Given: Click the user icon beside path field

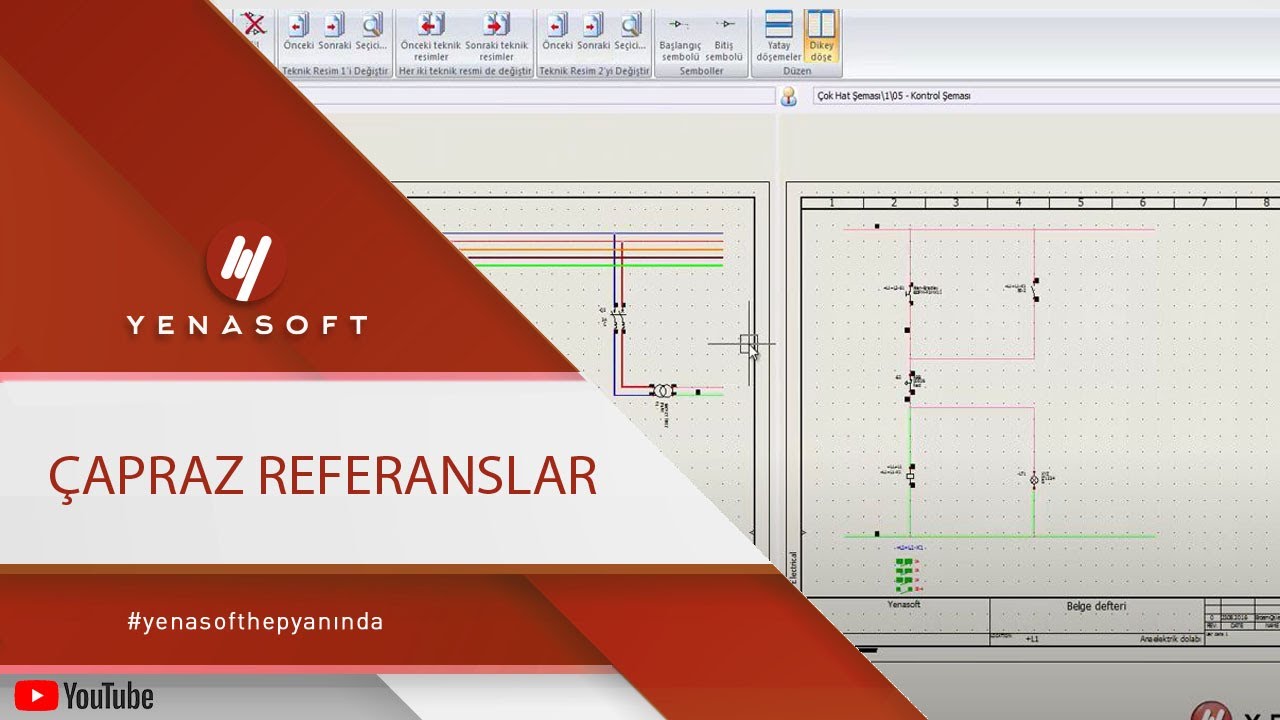Looking at the screenshot, I should pos(788,96).
